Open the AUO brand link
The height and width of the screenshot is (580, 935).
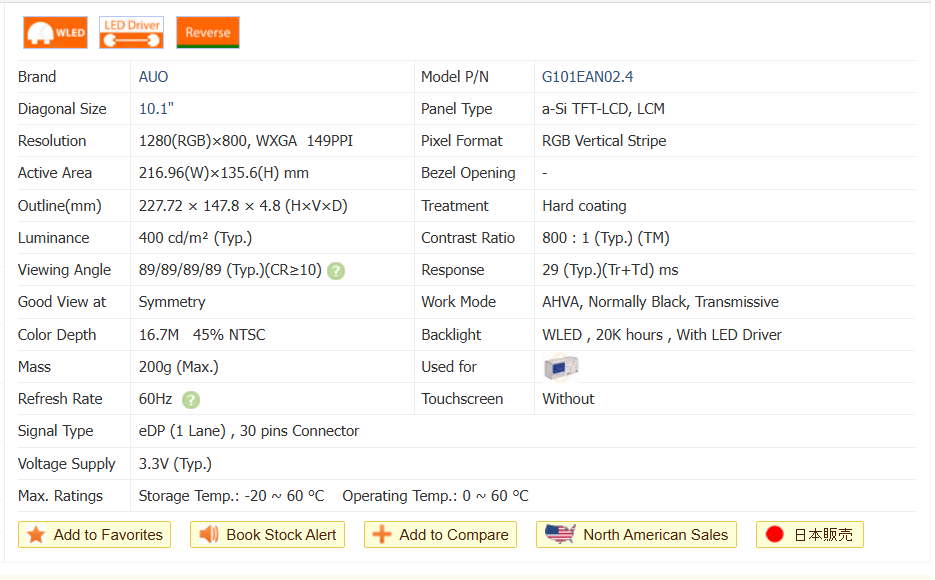[x=153, y=77]
